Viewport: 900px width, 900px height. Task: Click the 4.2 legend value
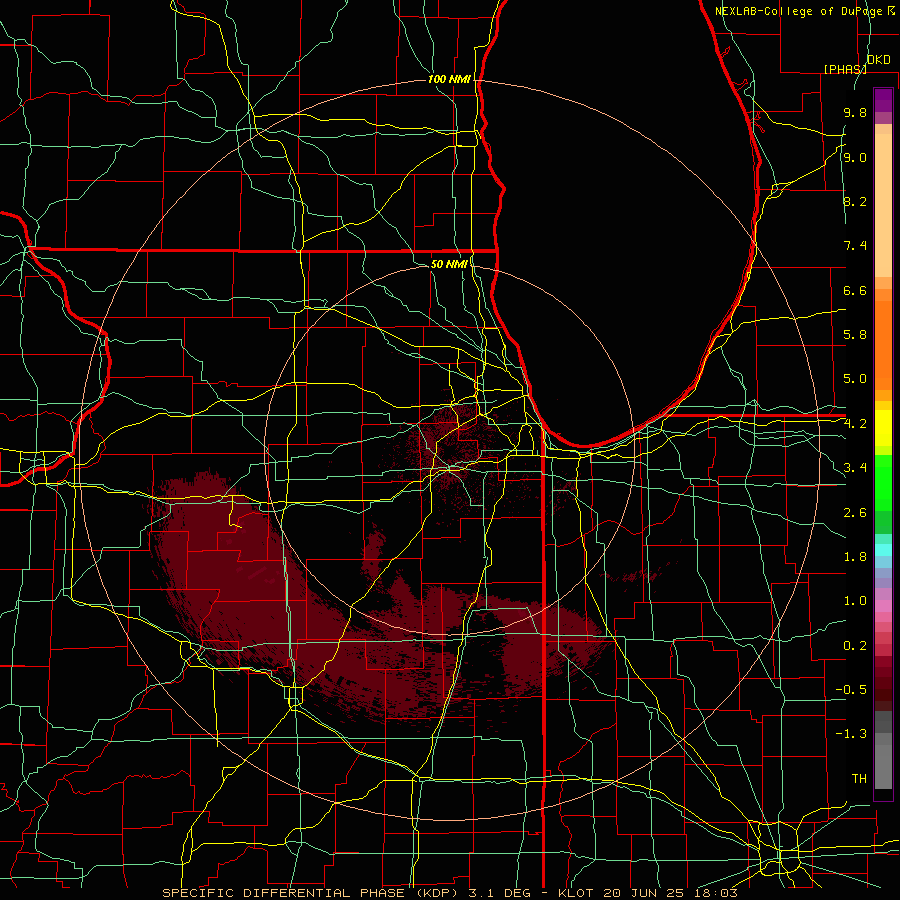point(855,424)
